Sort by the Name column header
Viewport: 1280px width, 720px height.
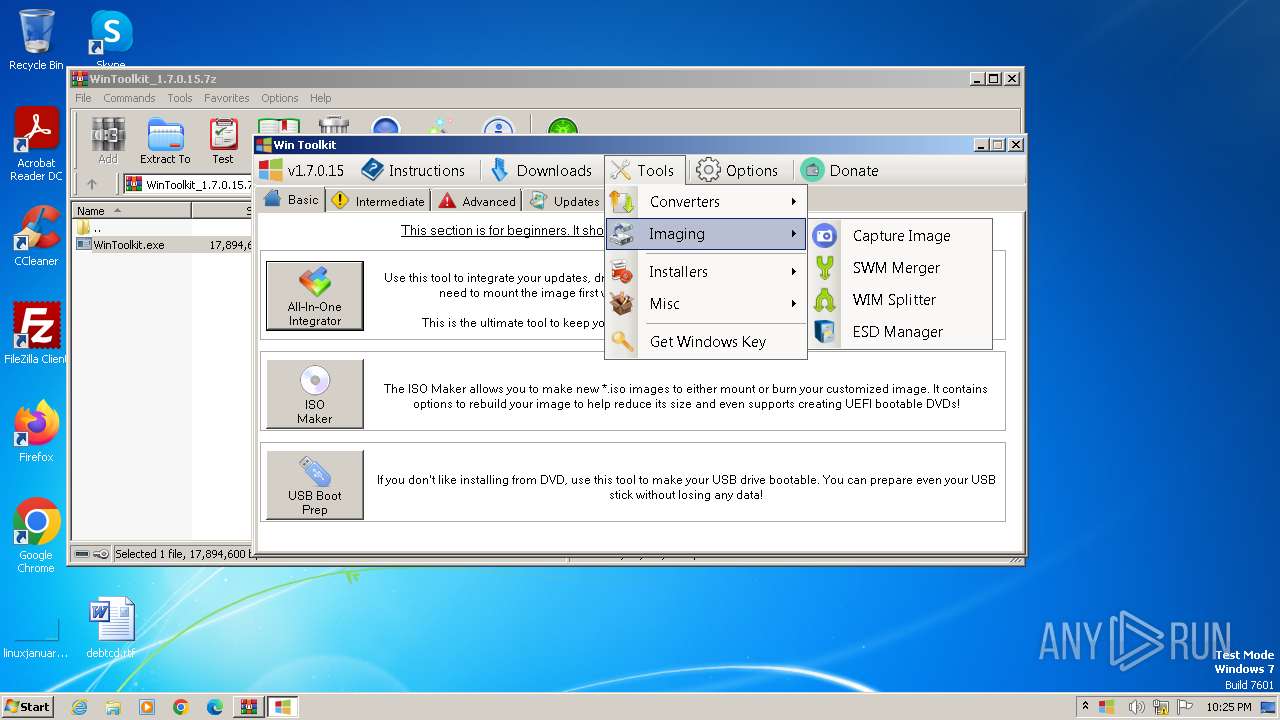coord(131,211)
